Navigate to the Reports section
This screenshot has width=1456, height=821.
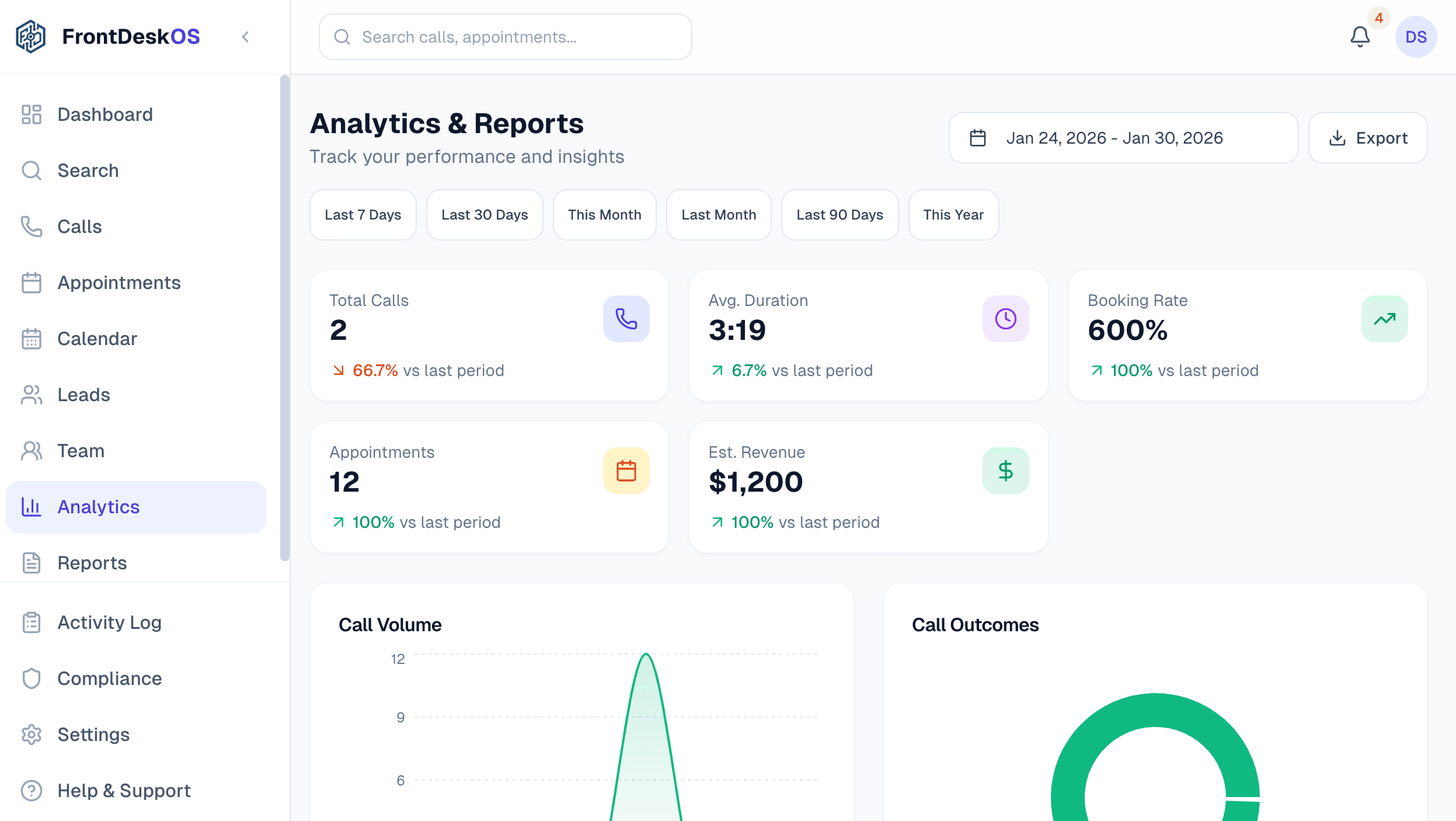point(92,562)
